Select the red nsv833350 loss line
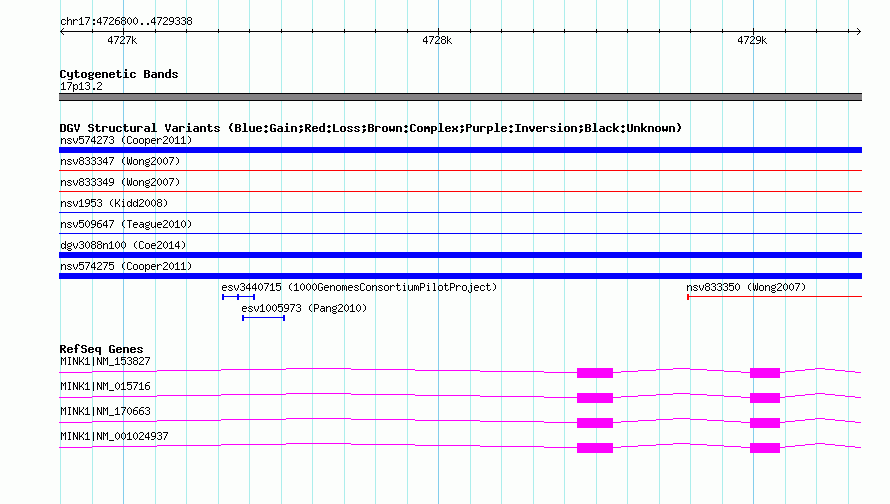The height and width of the screenshot is (504, 890). pos(774,296)
